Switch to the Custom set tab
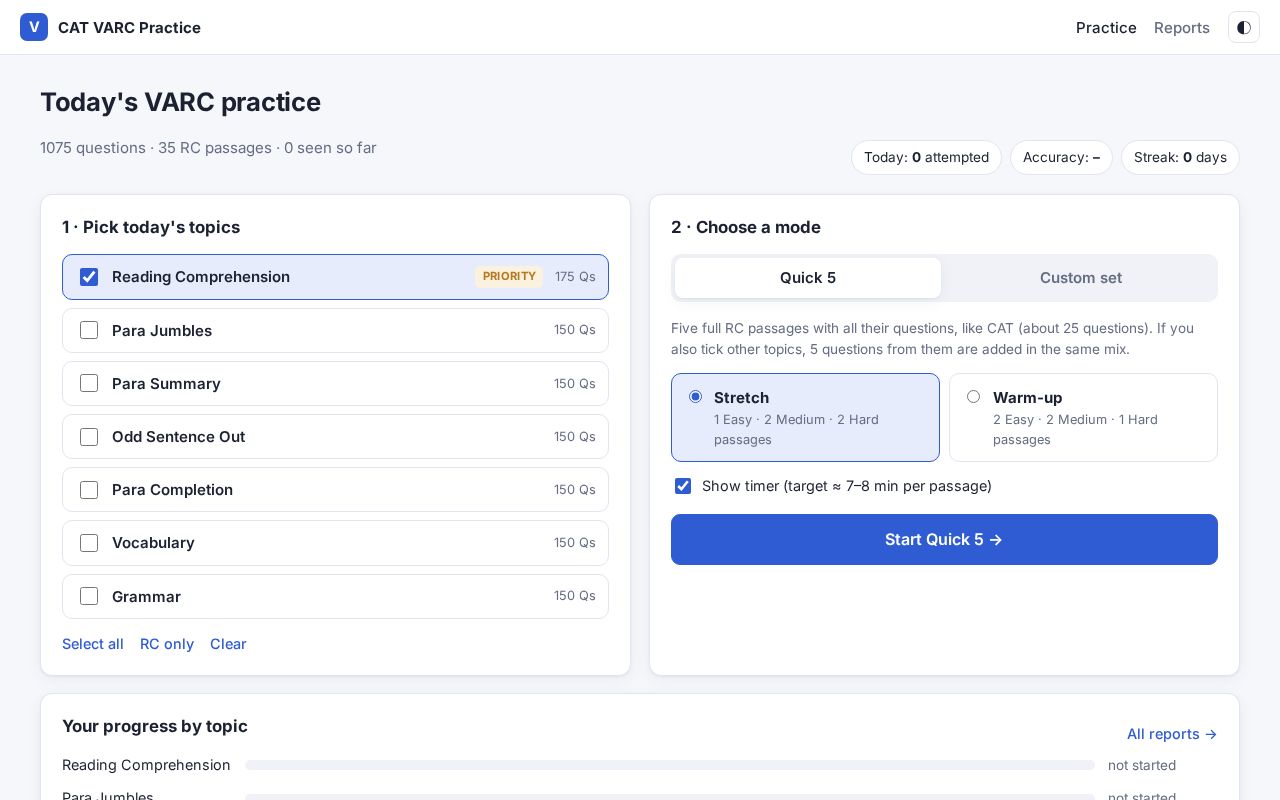The image size is (1280, 800). [1080, 278]
